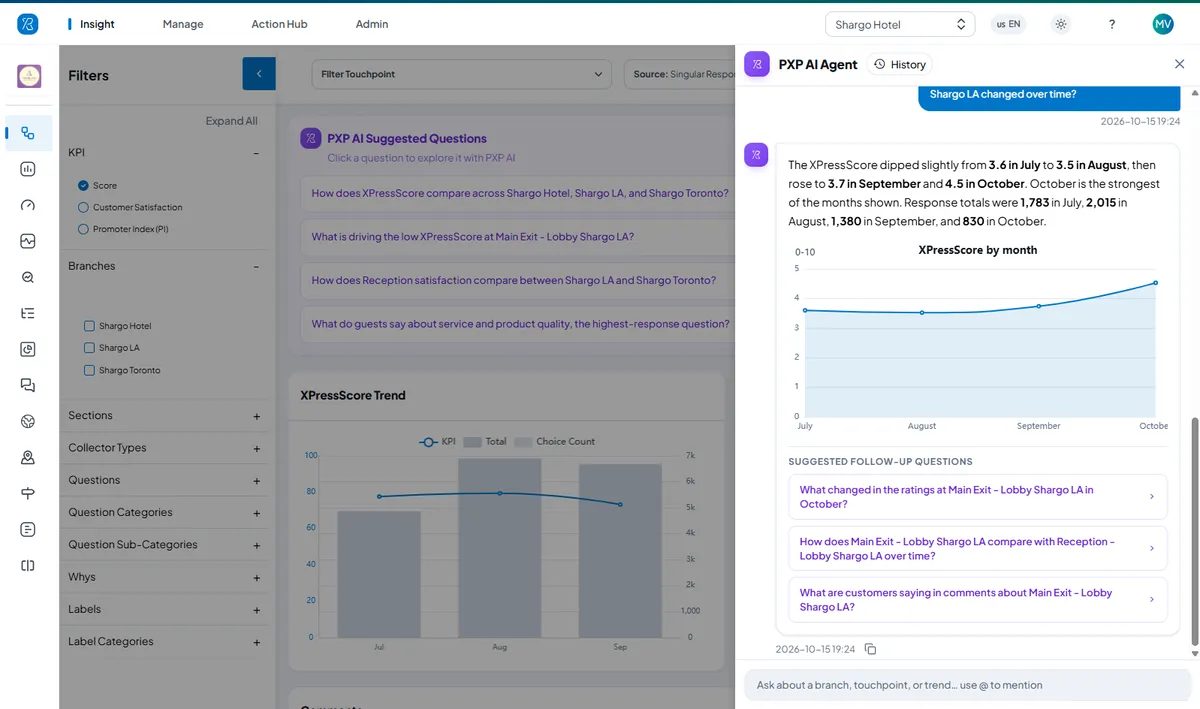Open the MV user avatar menu
This screenshot has width=1200, height=709.
click(1163, 24)
